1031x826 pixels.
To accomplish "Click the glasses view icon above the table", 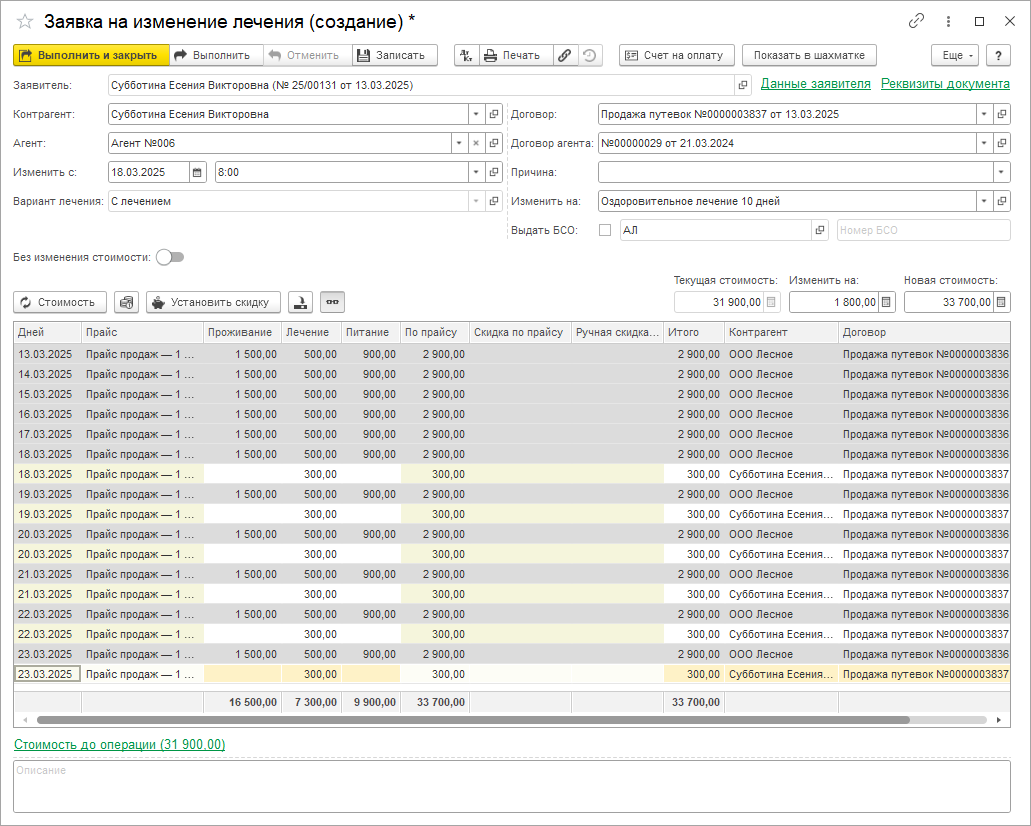I will 332,302.
